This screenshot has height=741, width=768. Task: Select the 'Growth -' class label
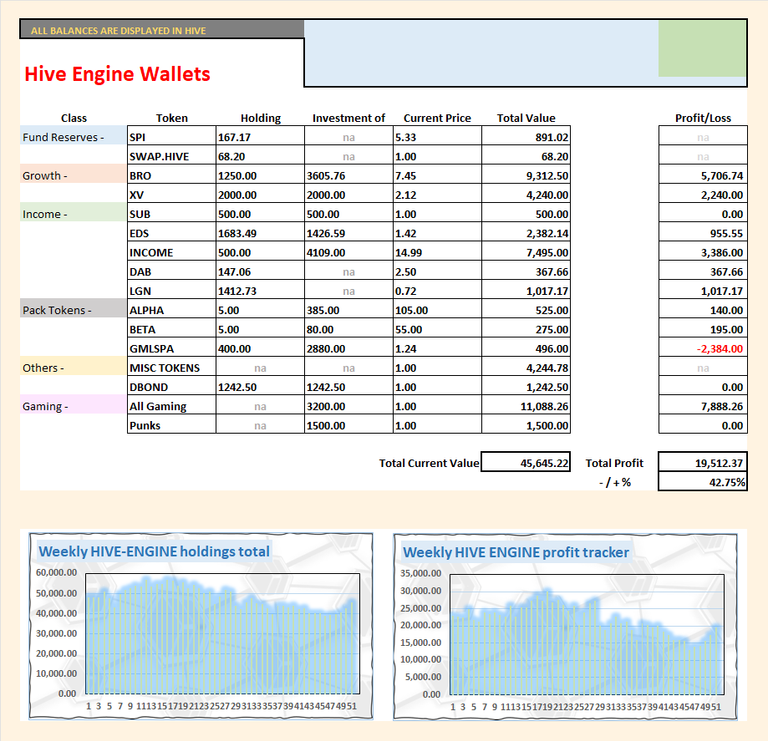(x=73, y=175)
